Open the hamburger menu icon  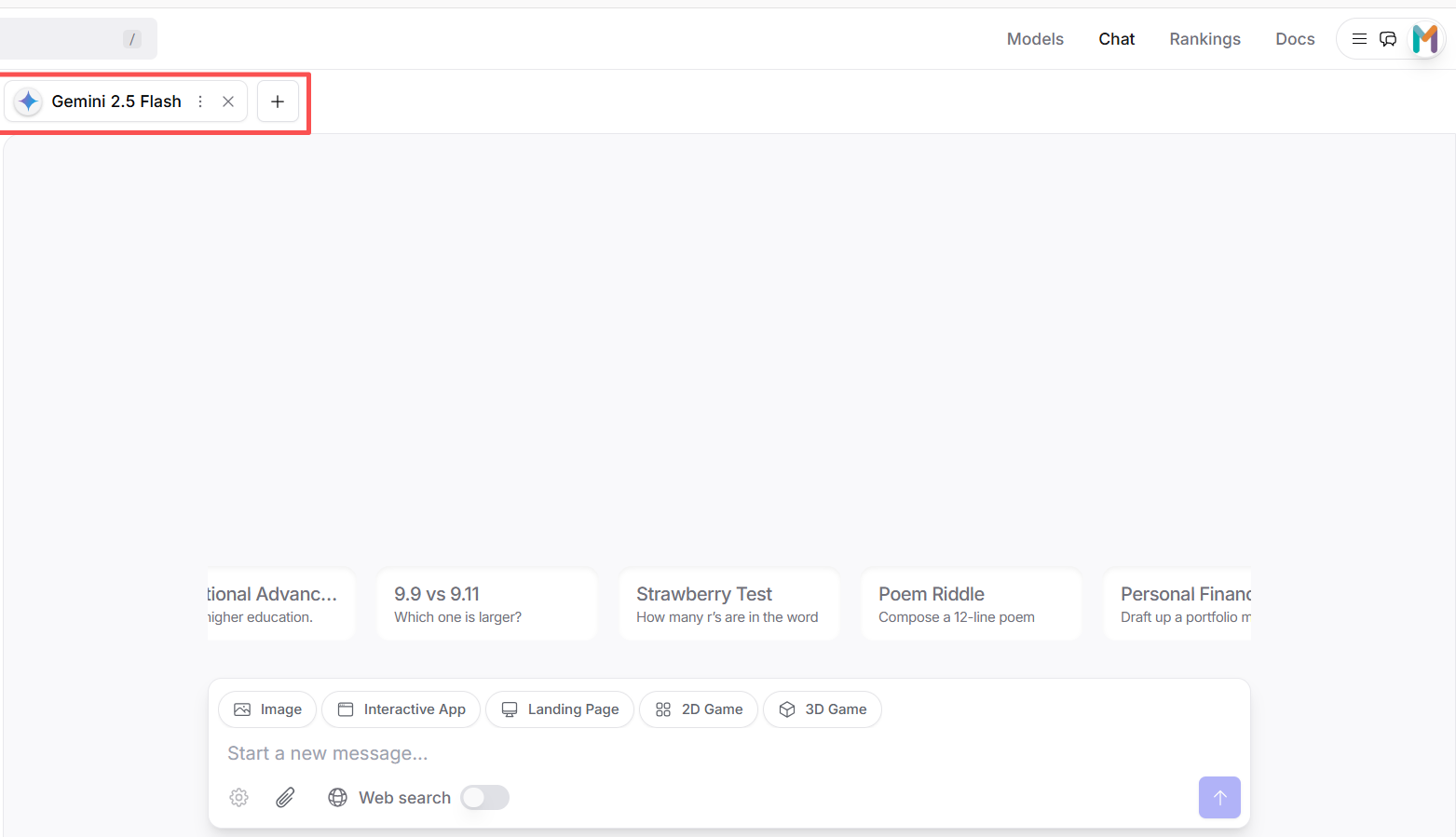(x=1359, y=39)
